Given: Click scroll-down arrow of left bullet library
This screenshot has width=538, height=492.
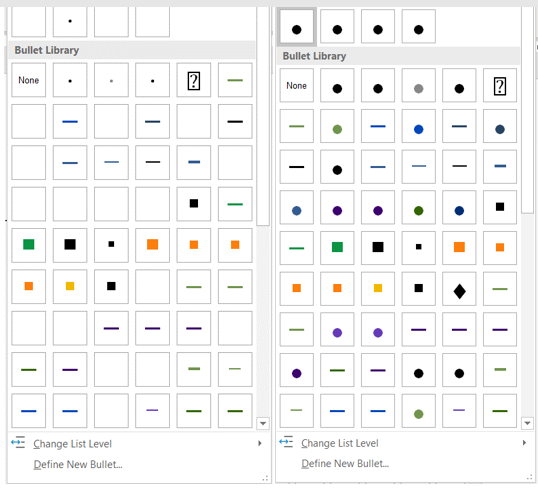Looking at the screenshot, I should [x=263, y=423].
